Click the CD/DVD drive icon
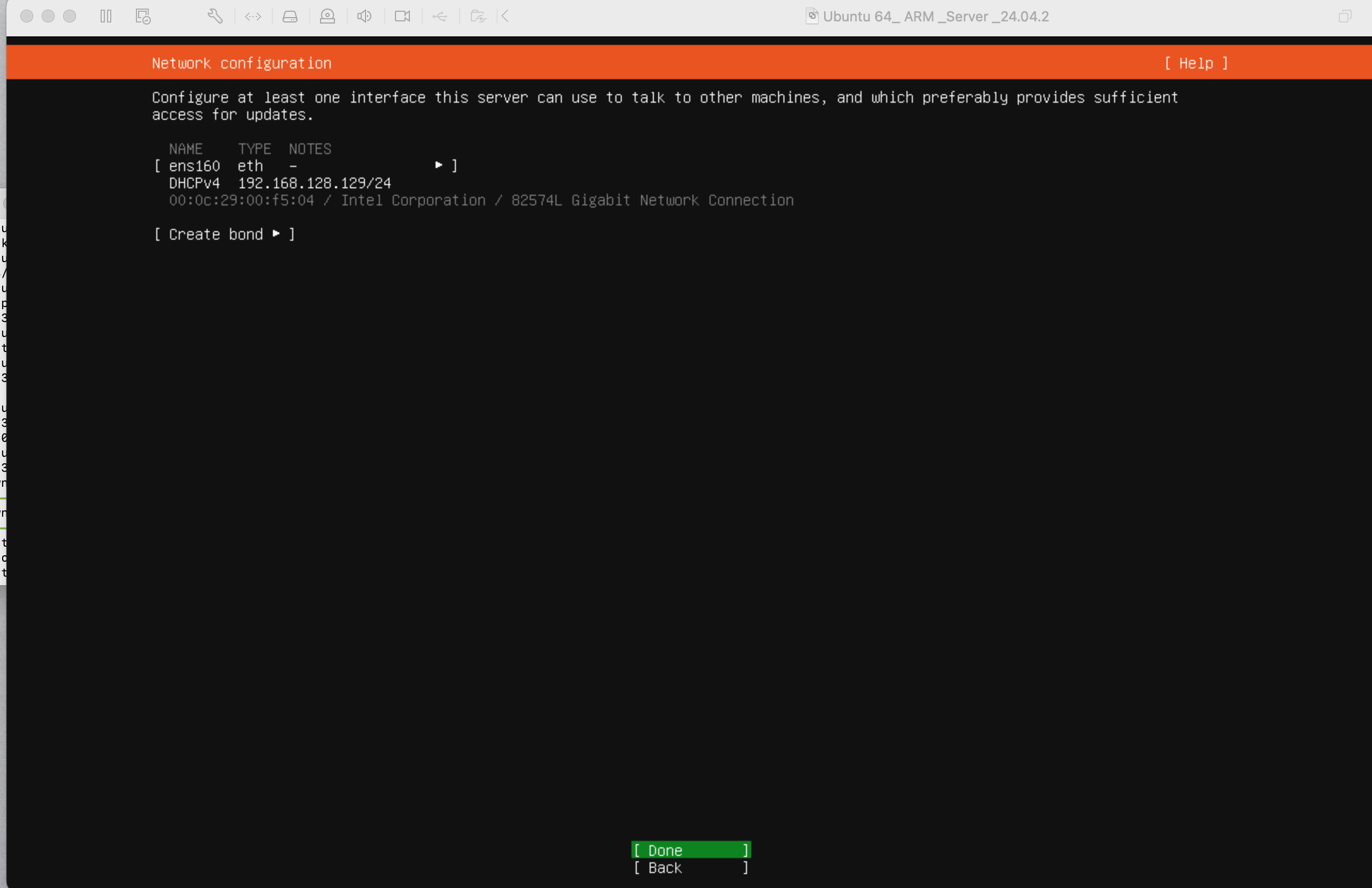Viewport: 1372px width, 888px height. pos(327,16)
